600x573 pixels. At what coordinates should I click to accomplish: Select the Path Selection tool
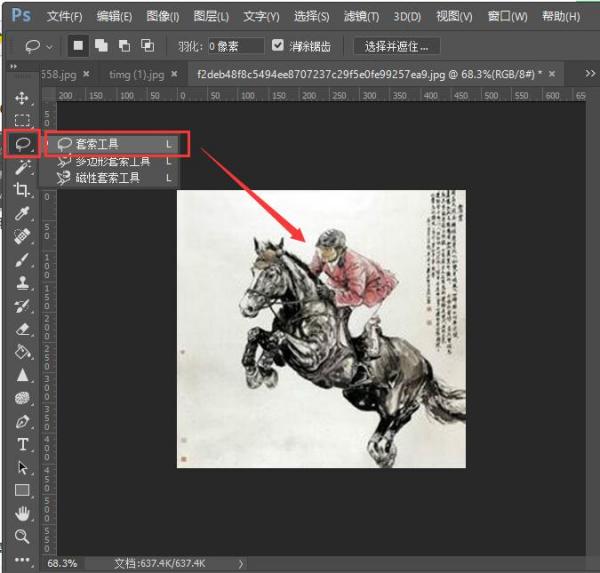tap(23, 467)
